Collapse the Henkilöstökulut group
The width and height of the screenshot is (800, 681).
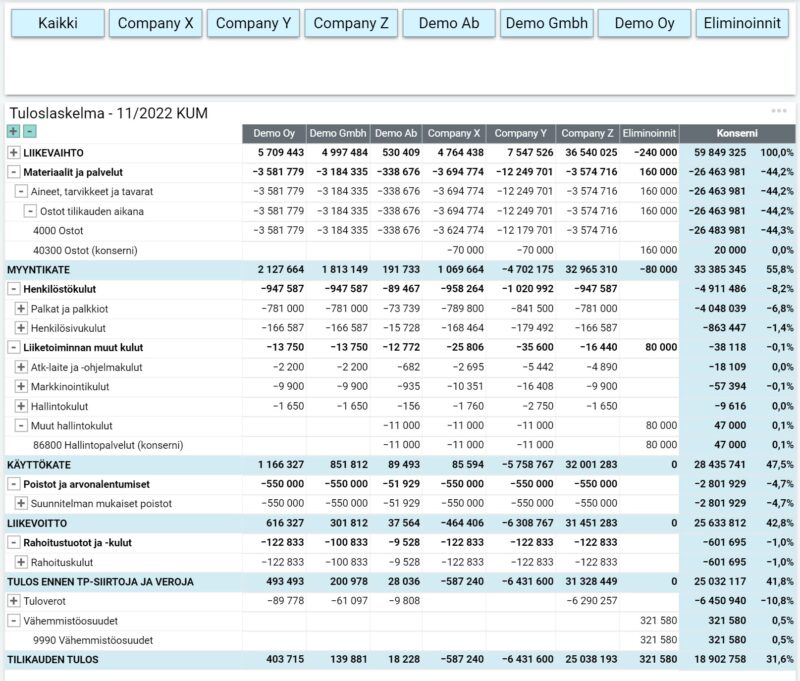pyautogui.click(x=13, y=289)
